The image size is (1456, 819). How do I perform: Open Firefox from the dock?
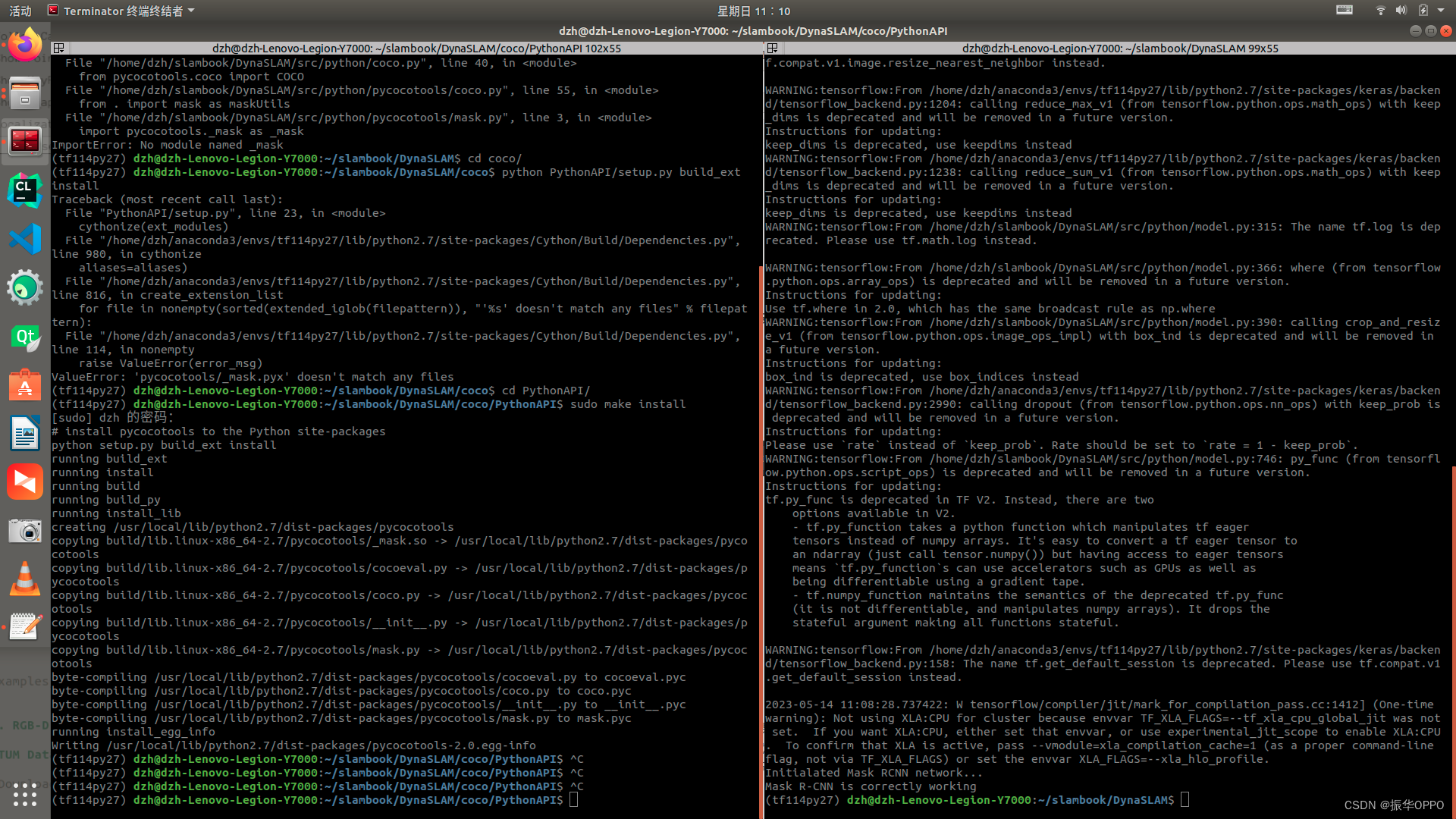(25, 45)
